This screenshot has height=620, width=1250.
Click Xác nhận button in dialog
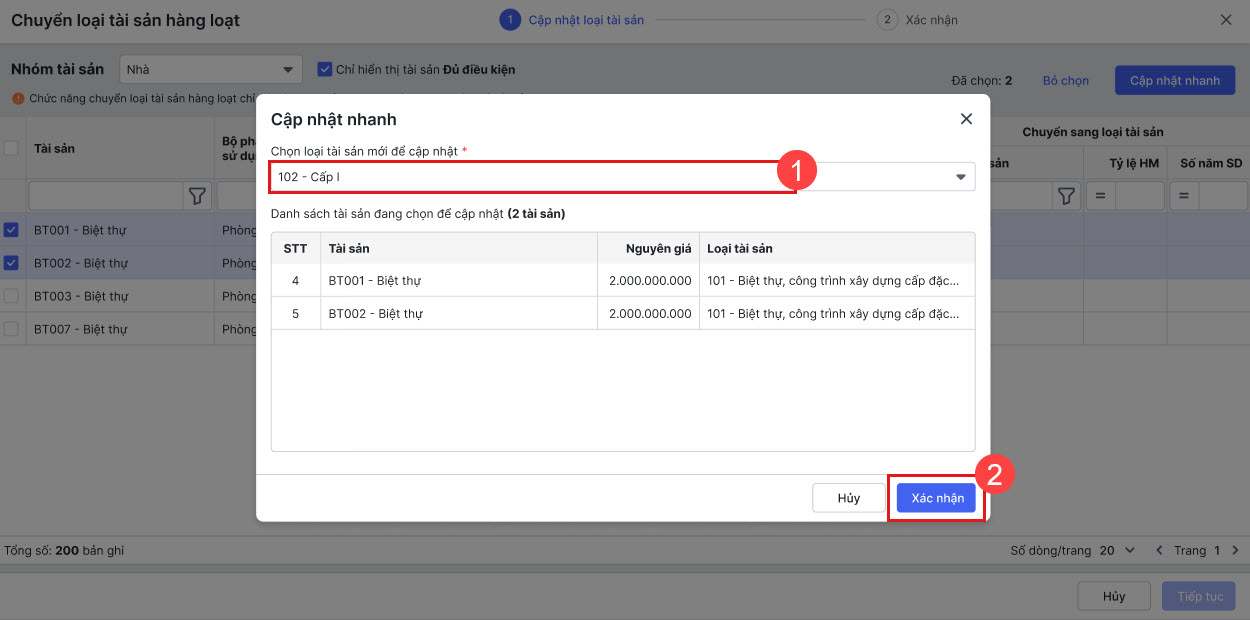coord(936,498)
